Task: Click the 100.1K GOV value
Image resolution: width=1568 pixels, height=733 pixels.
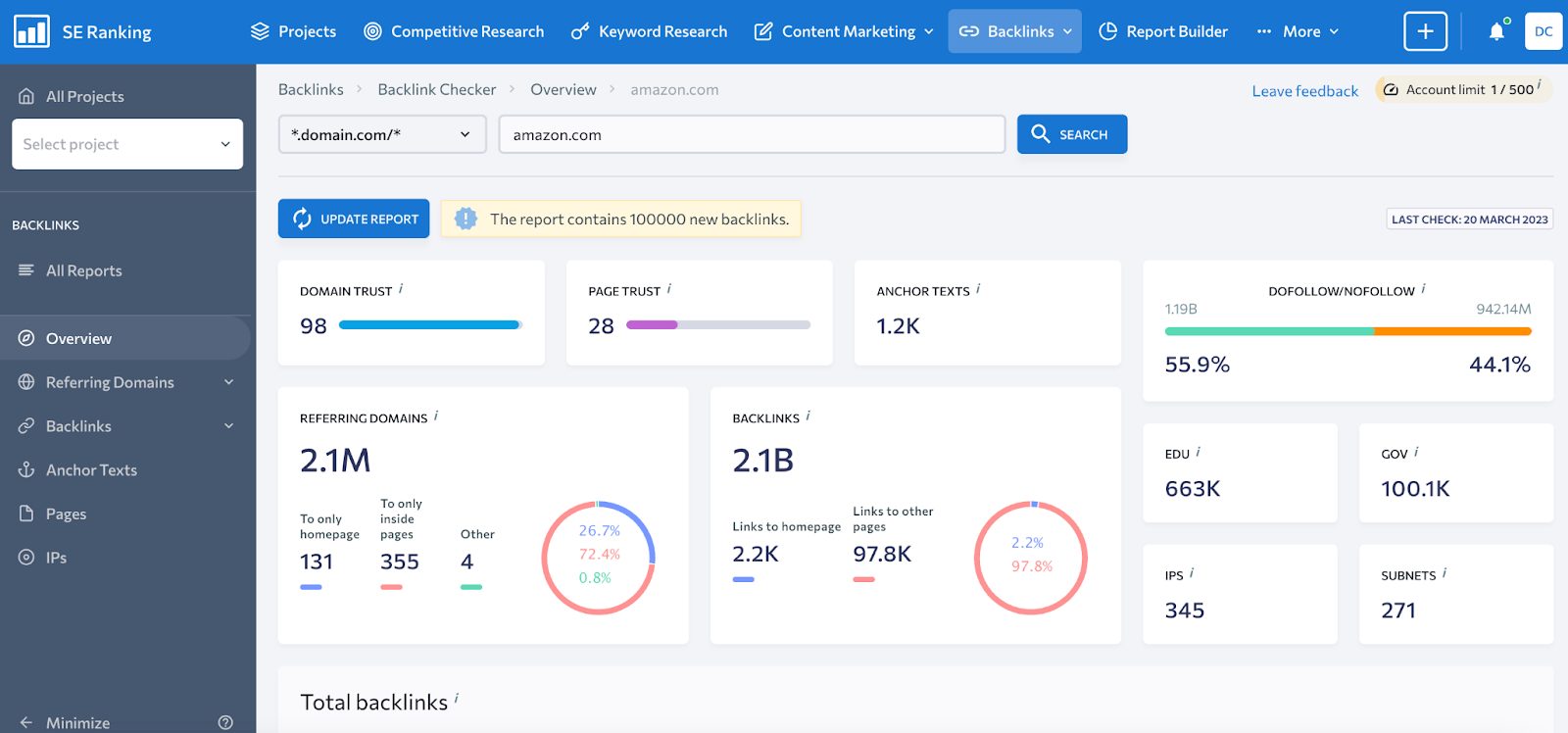Action: click(x=1415, y=488)
